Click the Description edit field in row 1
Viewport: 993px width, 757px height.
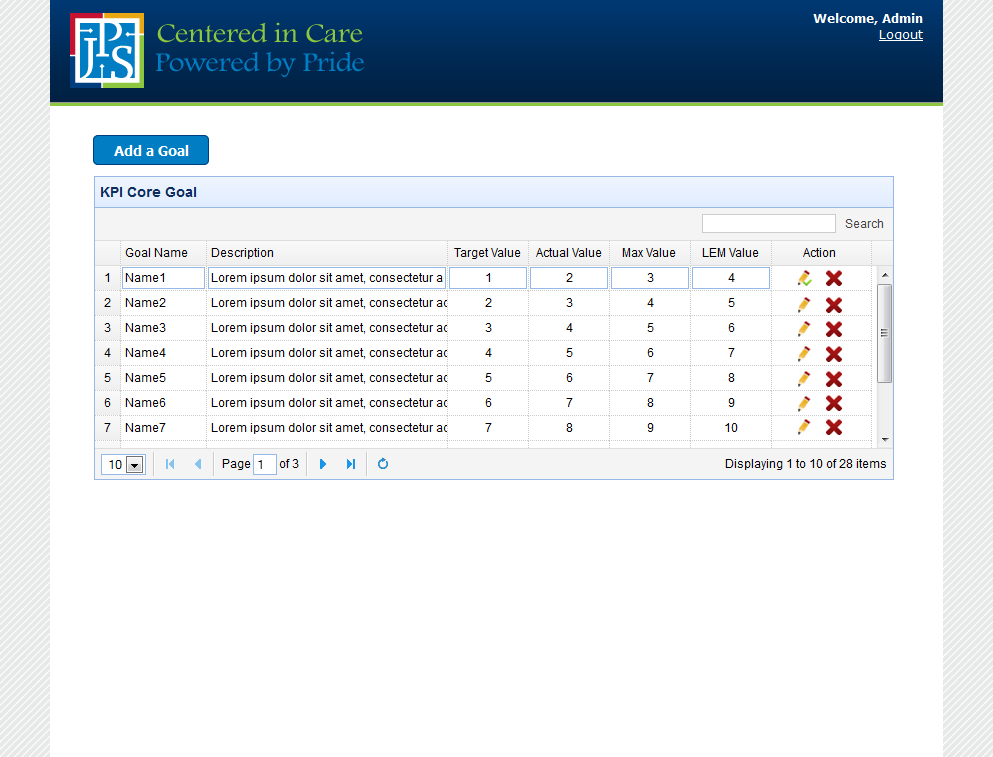click(327, 278)
